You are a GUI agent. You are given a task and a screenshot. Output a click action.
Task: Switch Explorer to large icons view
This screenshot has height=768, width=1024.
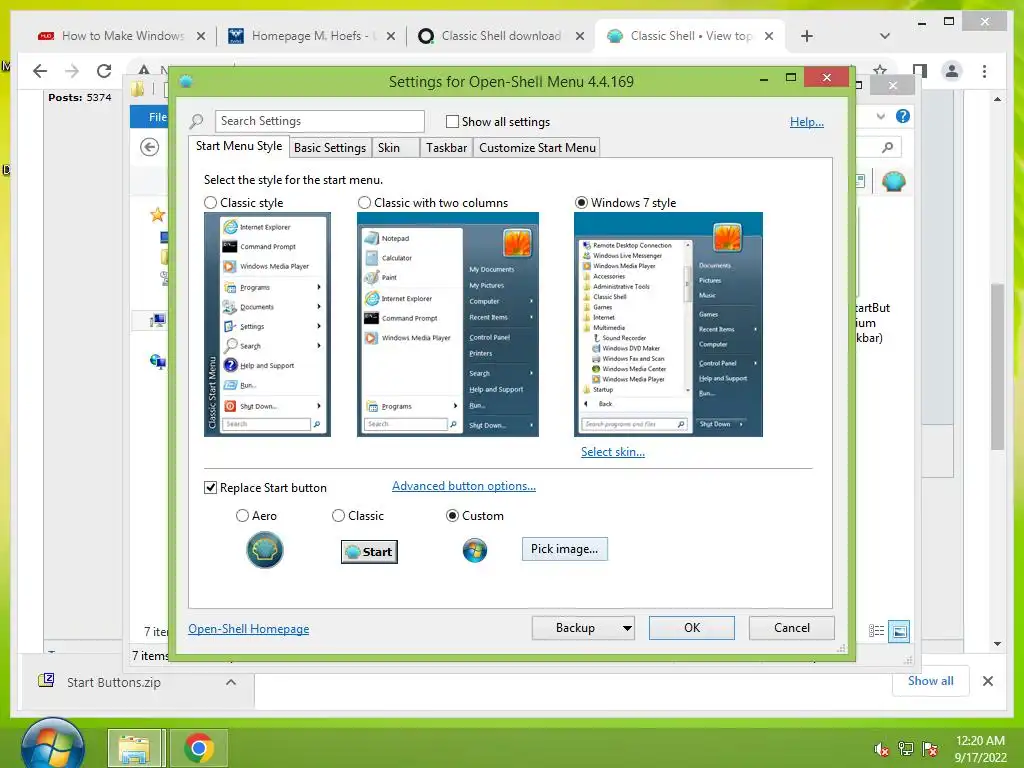click(899, 632)
